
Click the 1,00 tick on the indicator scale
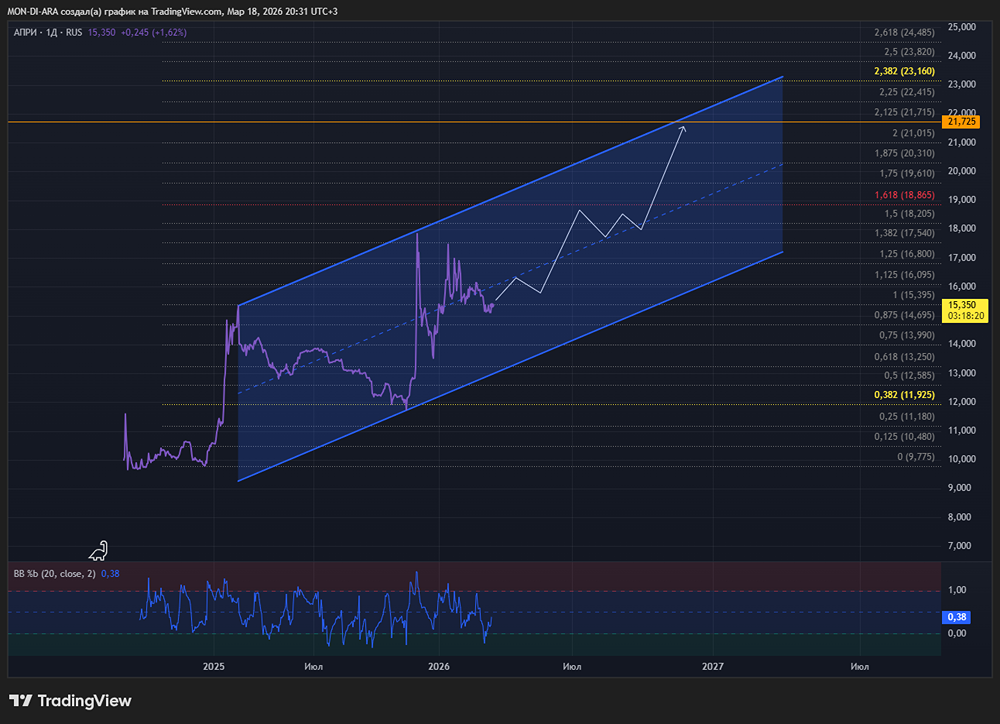[x=957, y=590]
